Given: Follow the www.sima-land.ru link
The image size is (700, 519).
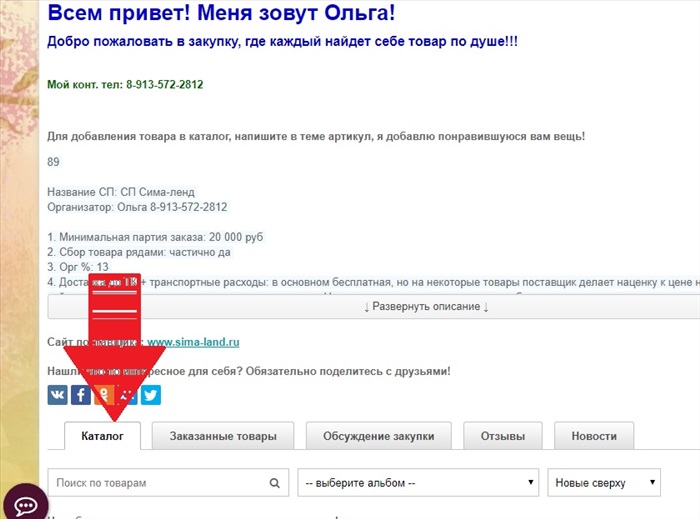Looking at the screenshot, I should [193, 342].
